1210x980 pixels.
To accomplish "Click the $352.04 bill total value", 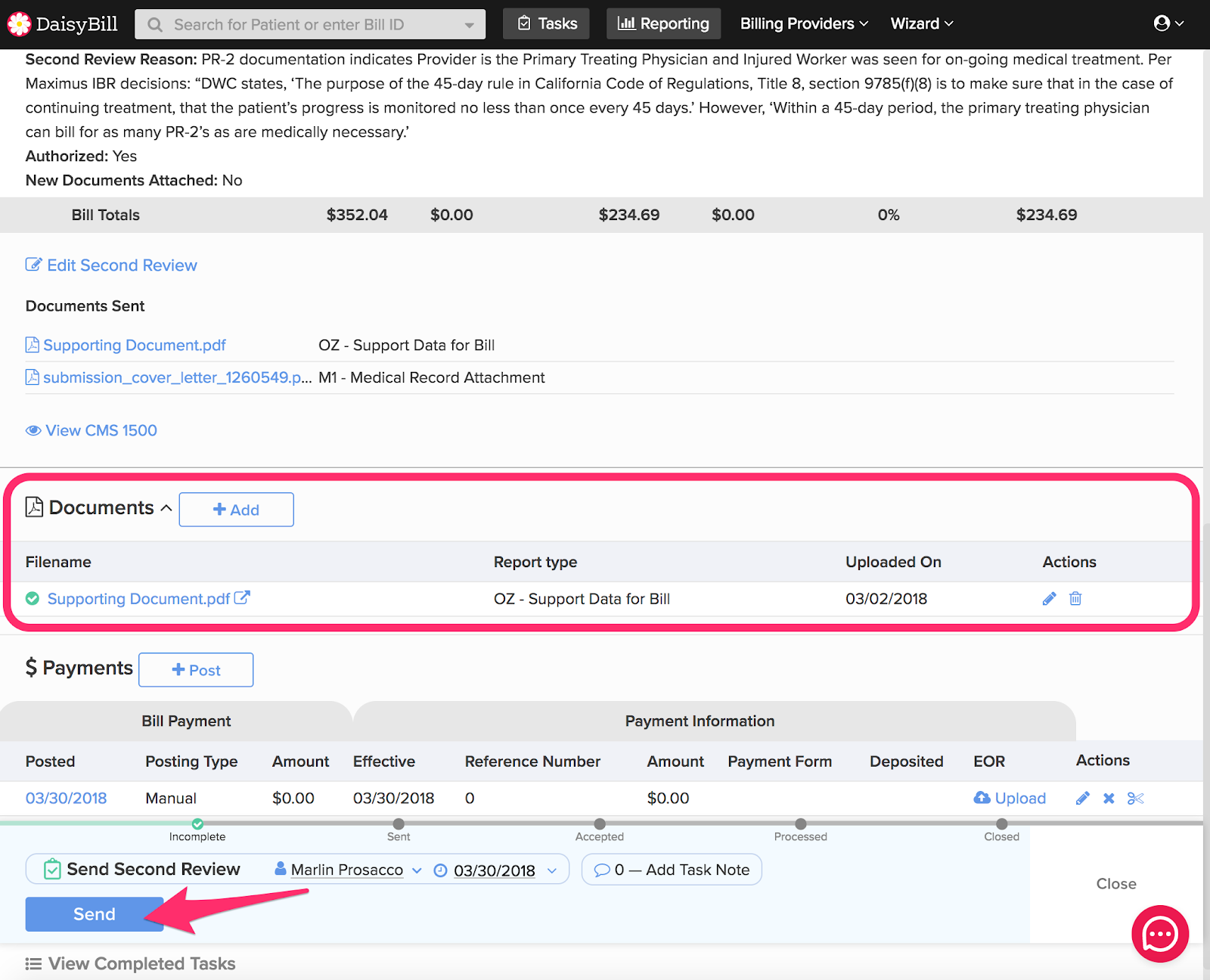I will point(357,215).
